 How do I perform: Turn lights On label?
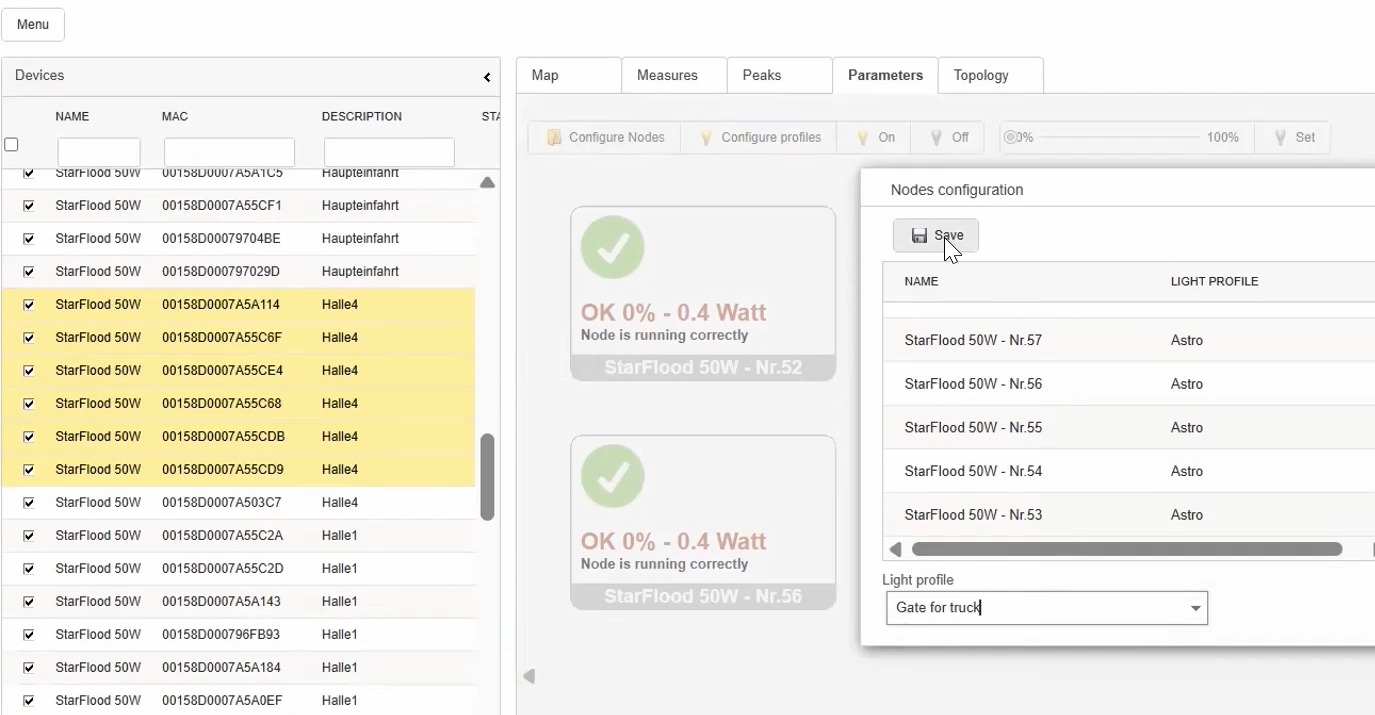point(887,137)
